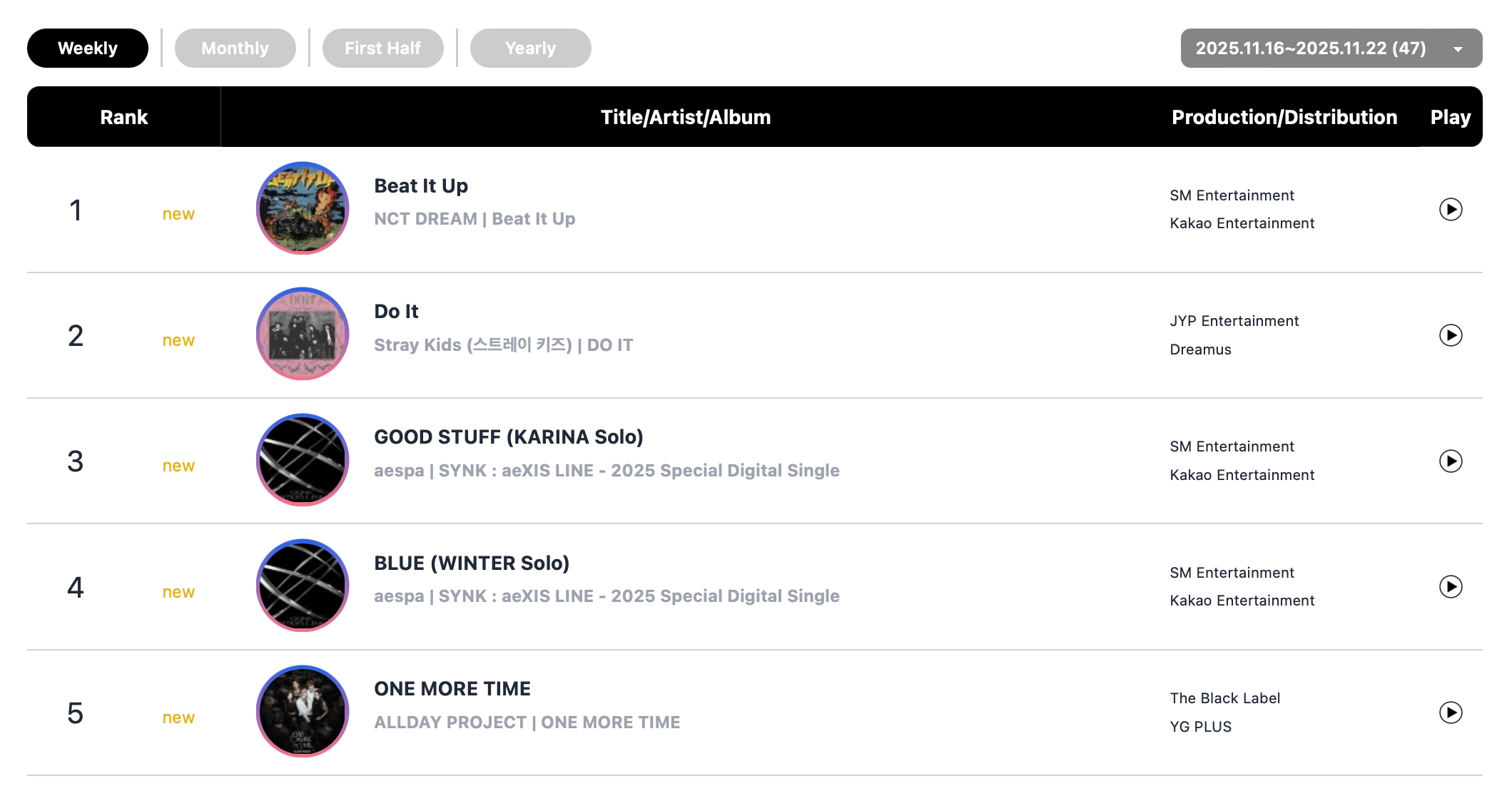Viewport: 1512px width, 786px height.
Task: Play BLUE (WINTER Solo) track
Action: coord(1450,586)
